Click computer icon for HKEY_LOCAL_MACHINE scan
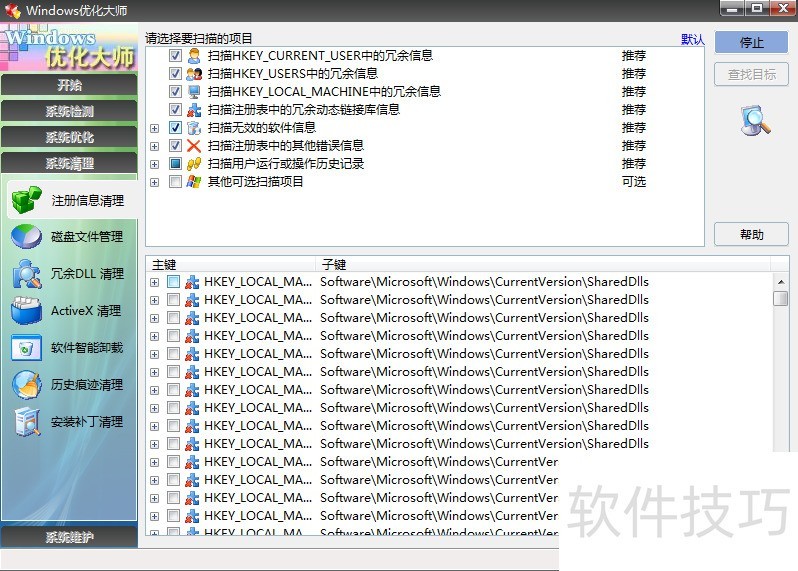The image size is (798, 571). click(x=194, y=92)
